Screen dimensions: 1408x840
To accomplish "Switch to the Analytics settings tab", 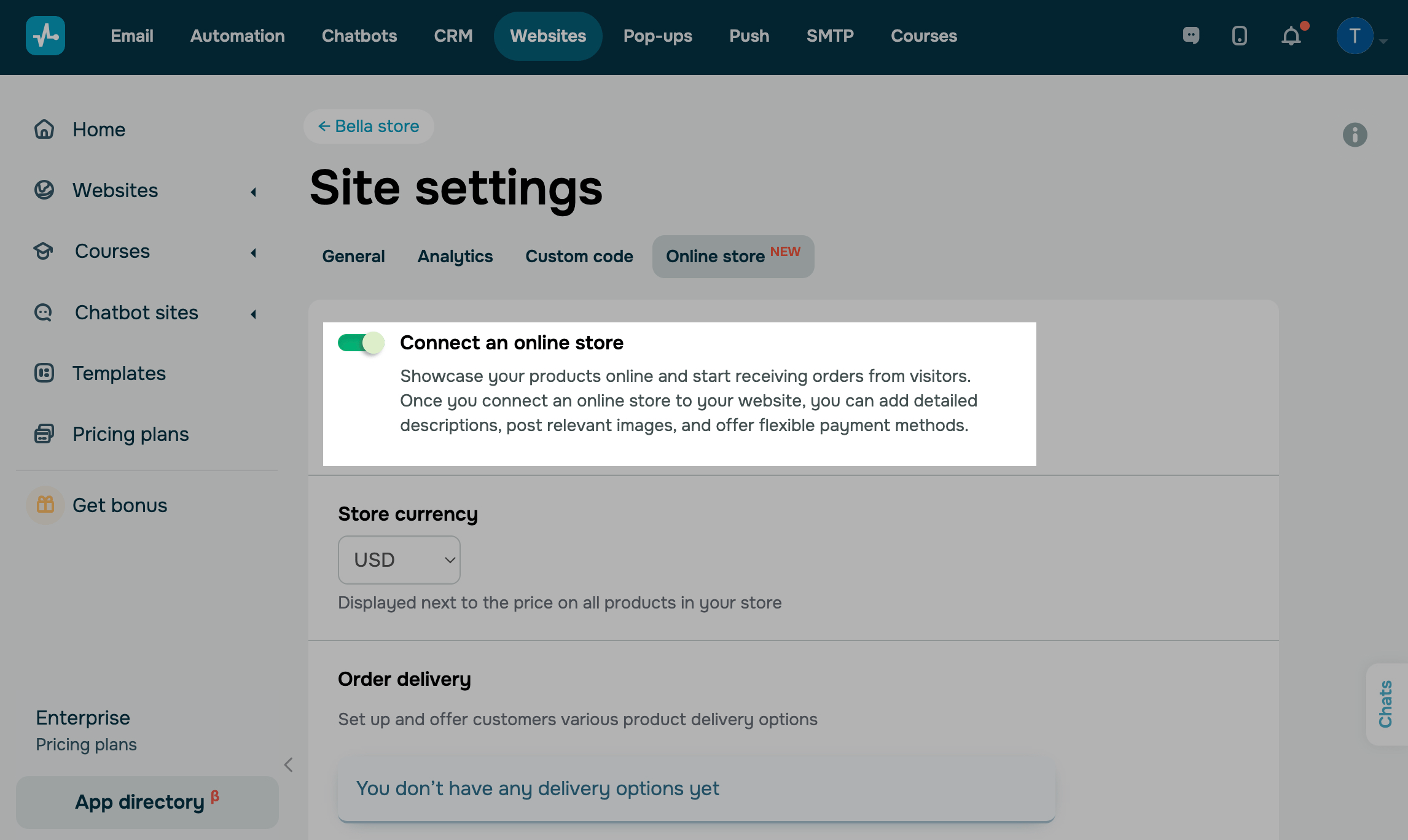I will click(x=455, y=257).
